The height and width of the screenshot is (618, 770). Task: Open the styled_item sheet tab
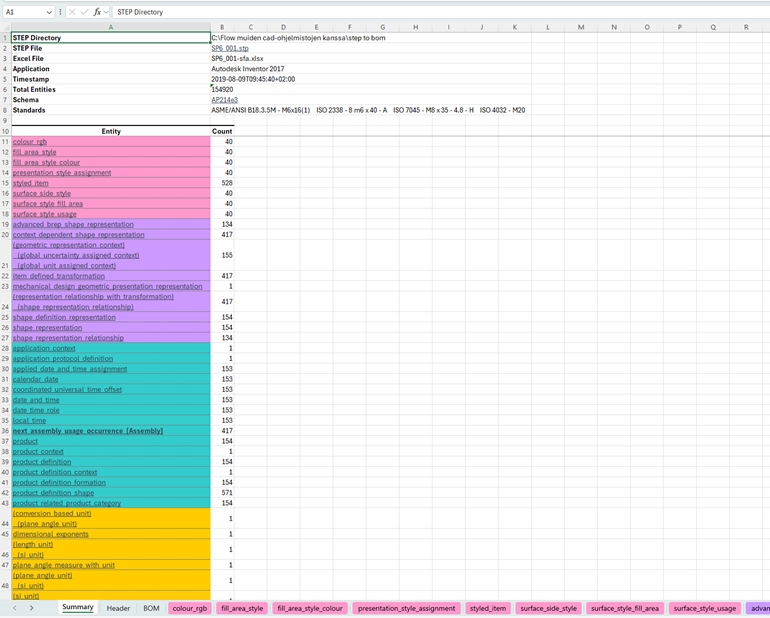coord(487,608)
